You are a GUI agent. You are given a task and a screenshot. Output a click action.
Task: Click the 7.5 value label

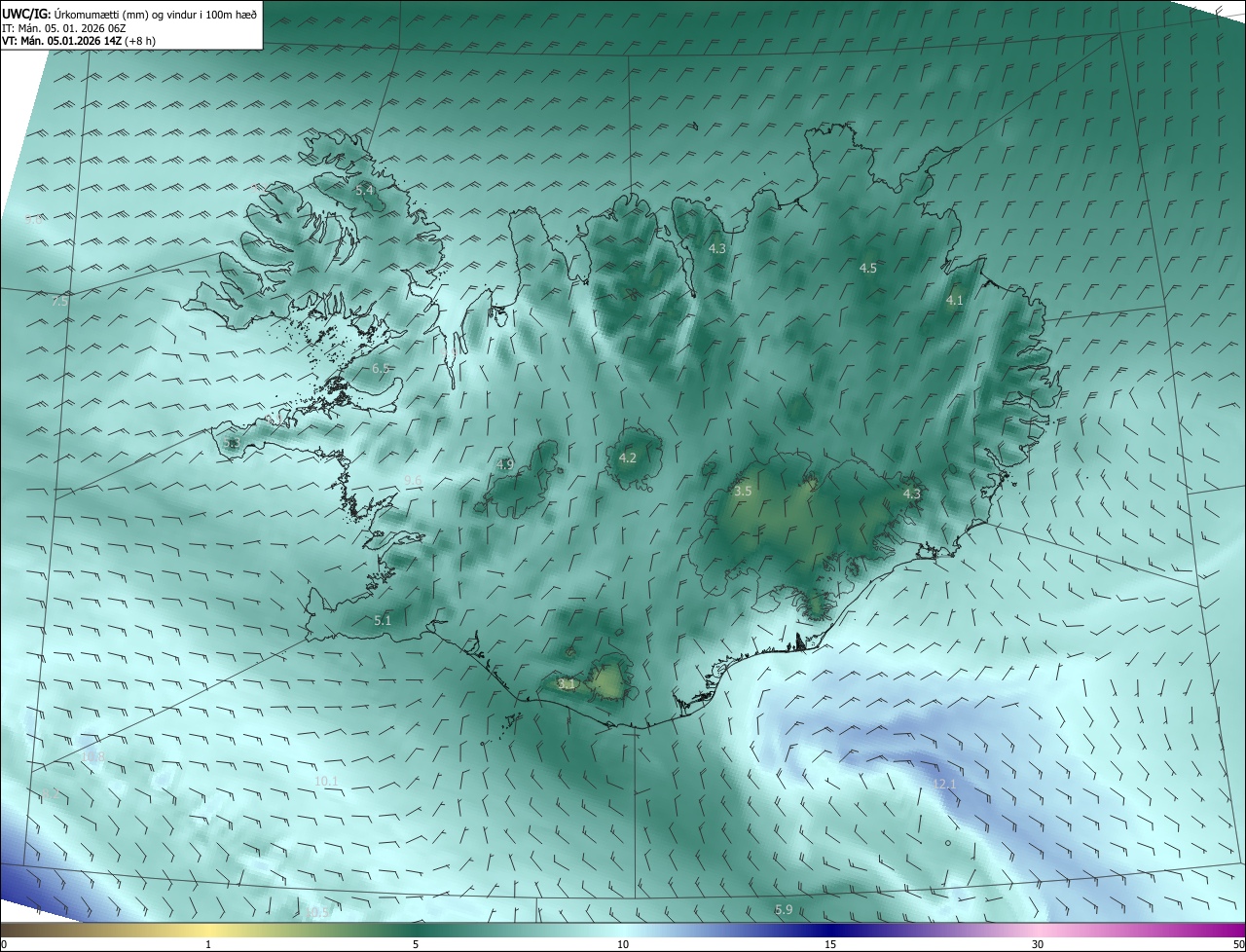(x=59, y=302)
